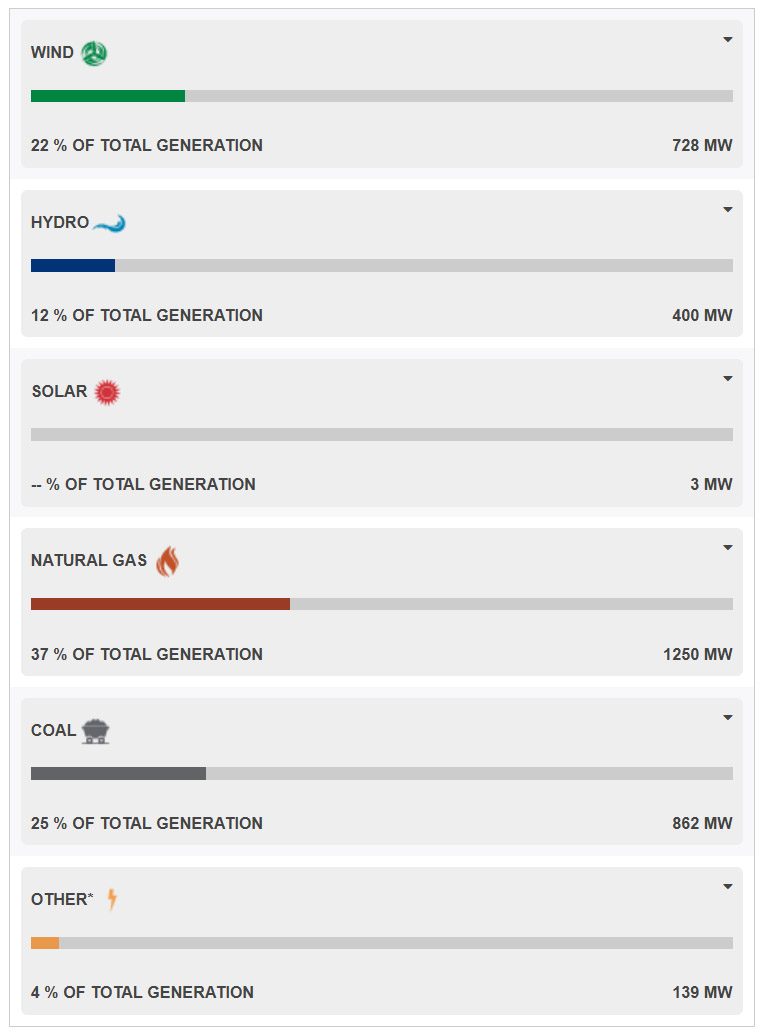Click the orange lightning bolt icon
763x1032 pixels.
(x=113, y=899)
